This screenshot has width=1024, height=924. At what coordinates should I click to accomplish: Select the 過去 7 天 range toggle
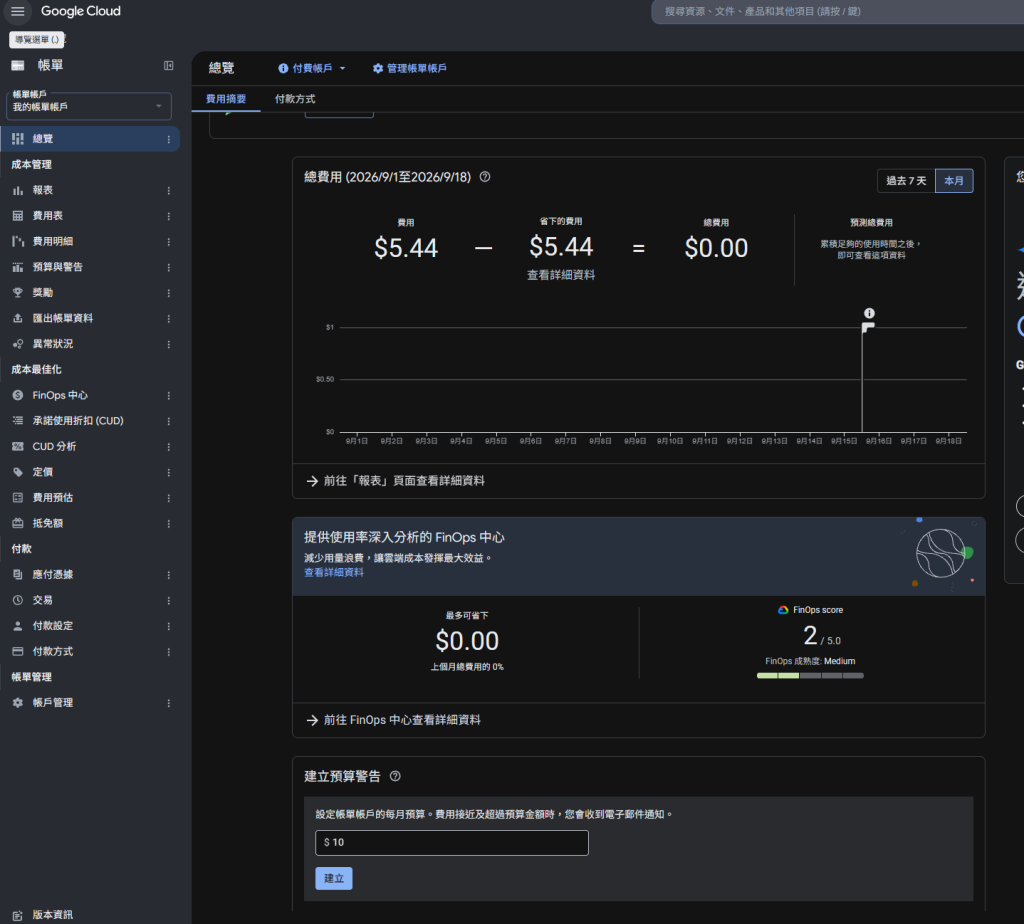pos(906,181)
